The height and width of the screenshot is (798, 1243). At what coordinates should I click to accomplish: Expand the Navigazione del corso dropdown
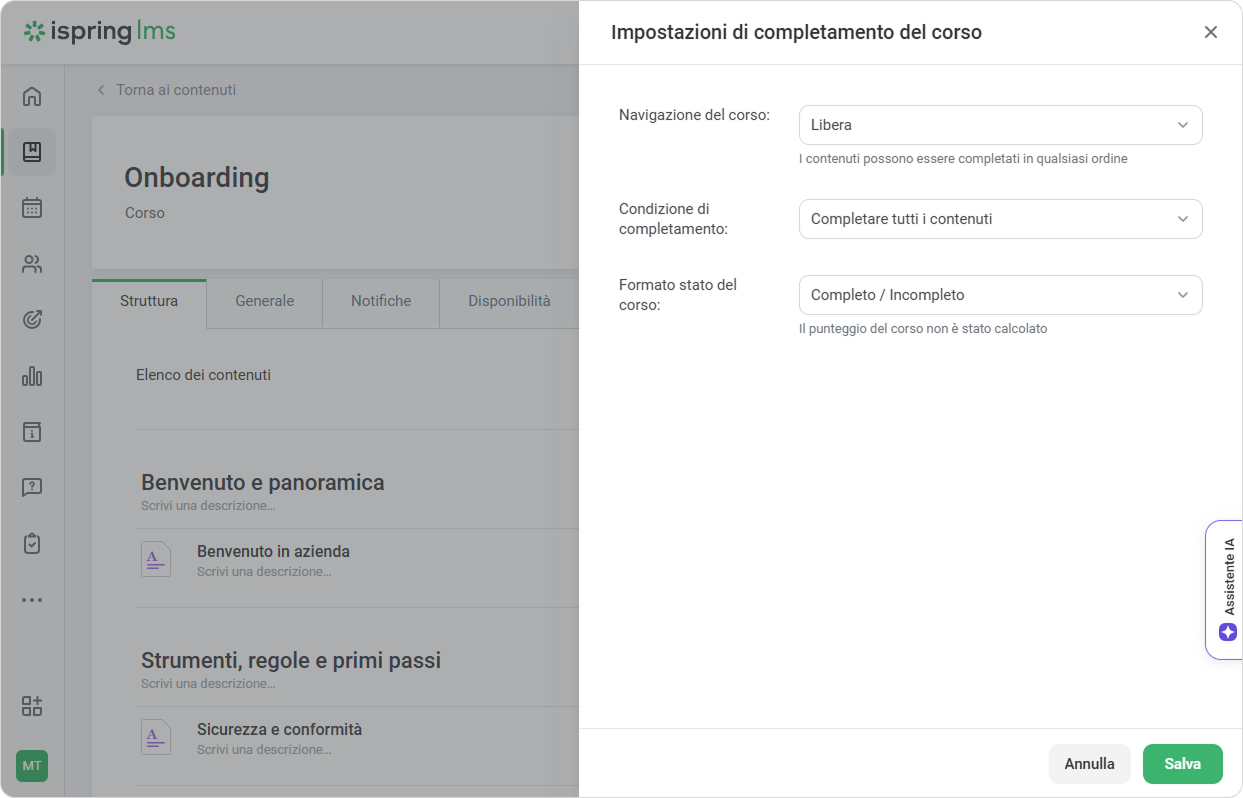(1000, 125)
